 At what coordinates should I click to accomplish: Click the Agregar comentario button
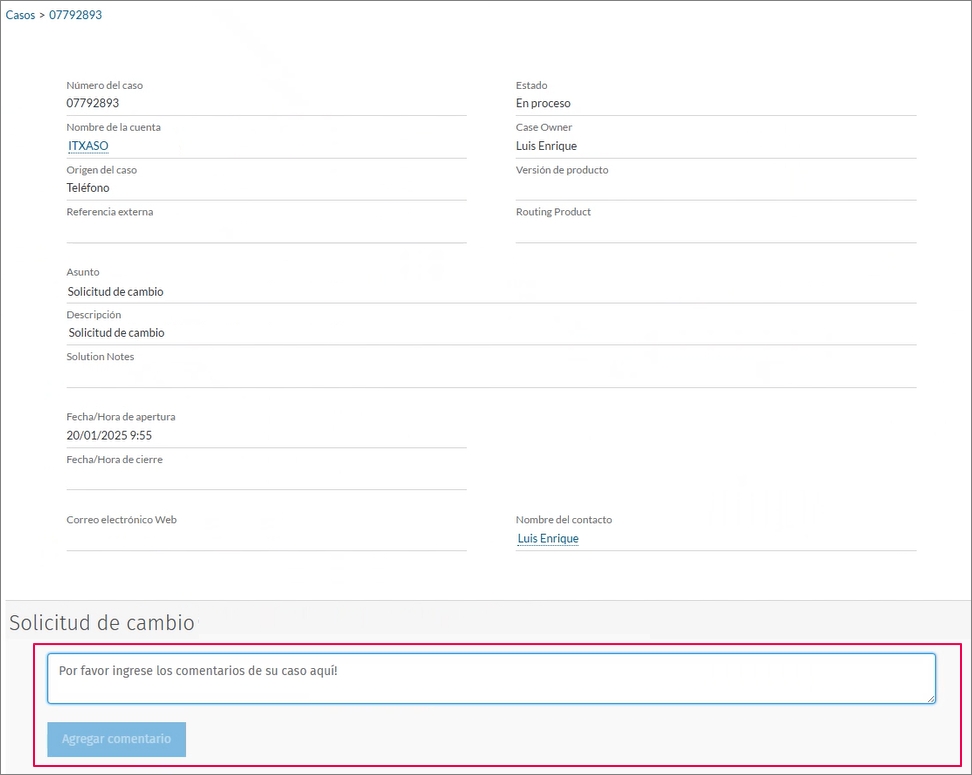[117, 739]
